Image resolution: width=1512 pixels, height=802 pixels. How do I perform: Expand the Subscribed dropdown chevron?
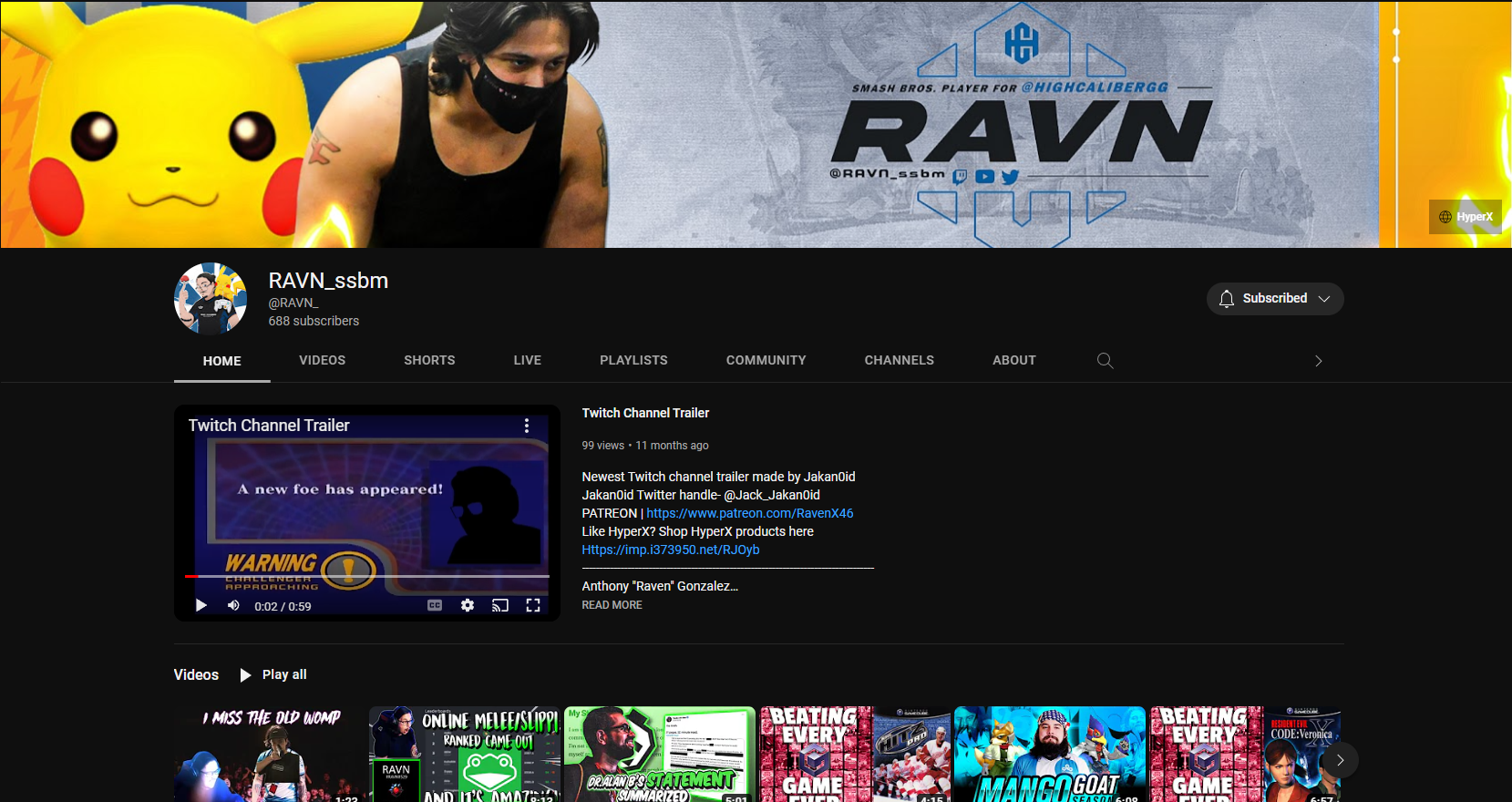point(1324,299)
